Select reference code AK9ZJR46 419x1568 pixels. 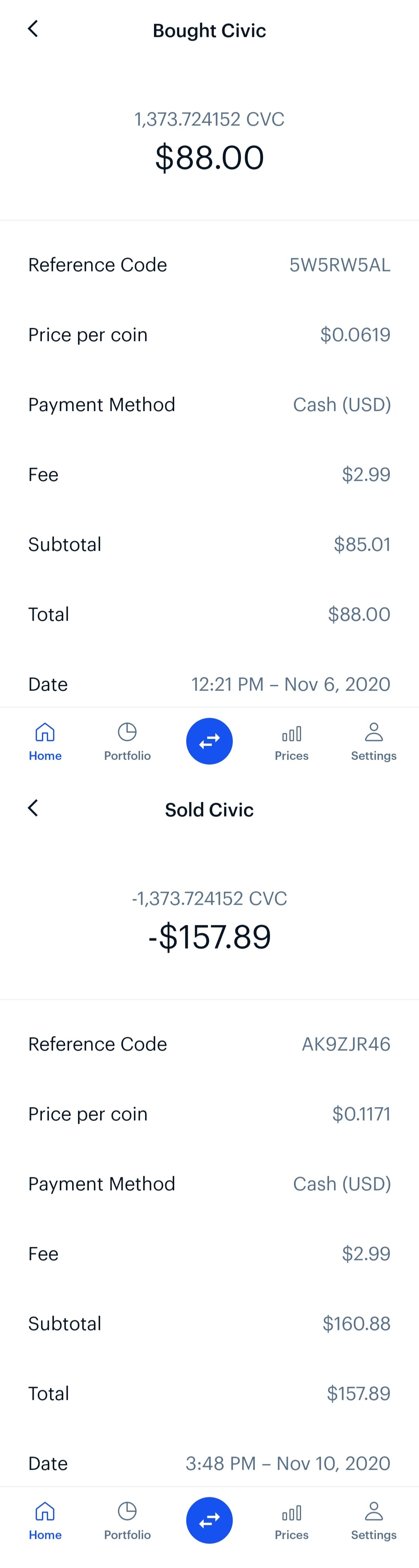[x=346, y=1044]
